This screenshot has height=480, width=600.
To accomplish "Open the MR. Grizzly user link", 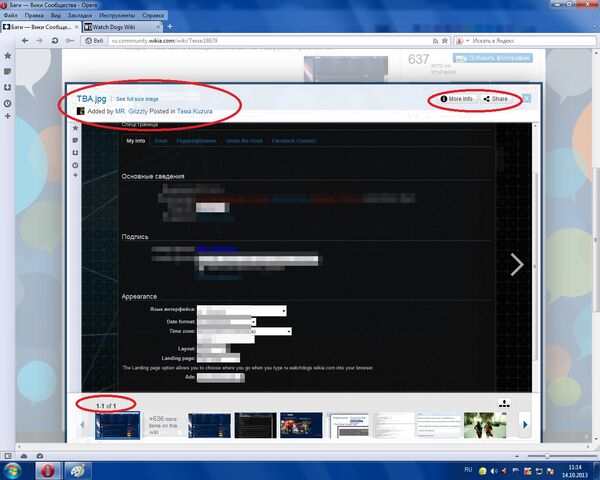I will (x=131, y=111).
